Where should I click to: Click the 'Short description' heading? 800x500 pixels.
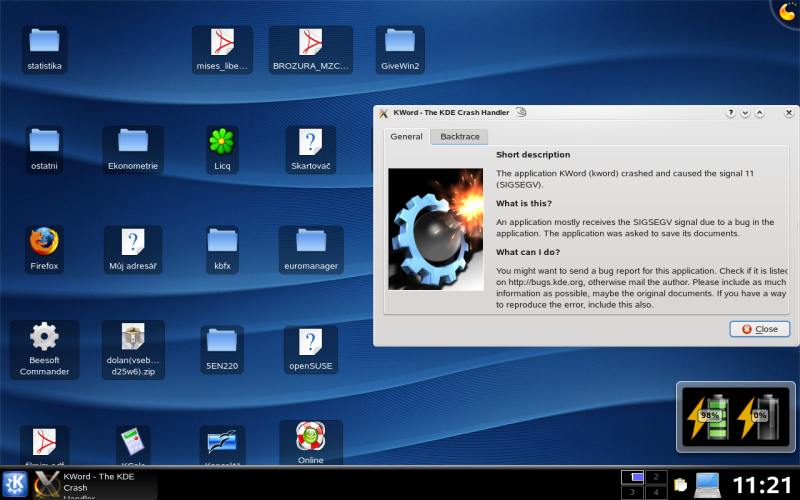click(533, 155)
